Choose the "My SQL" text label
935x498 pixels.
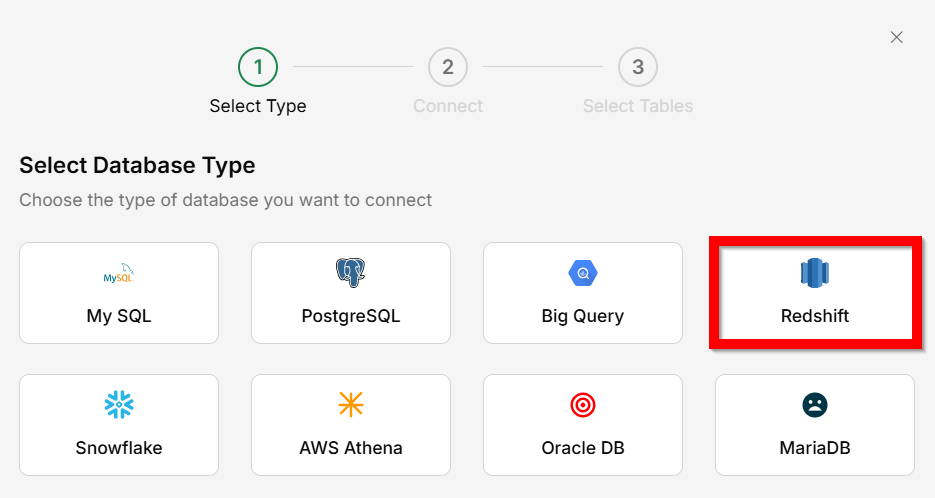[119, 316]
